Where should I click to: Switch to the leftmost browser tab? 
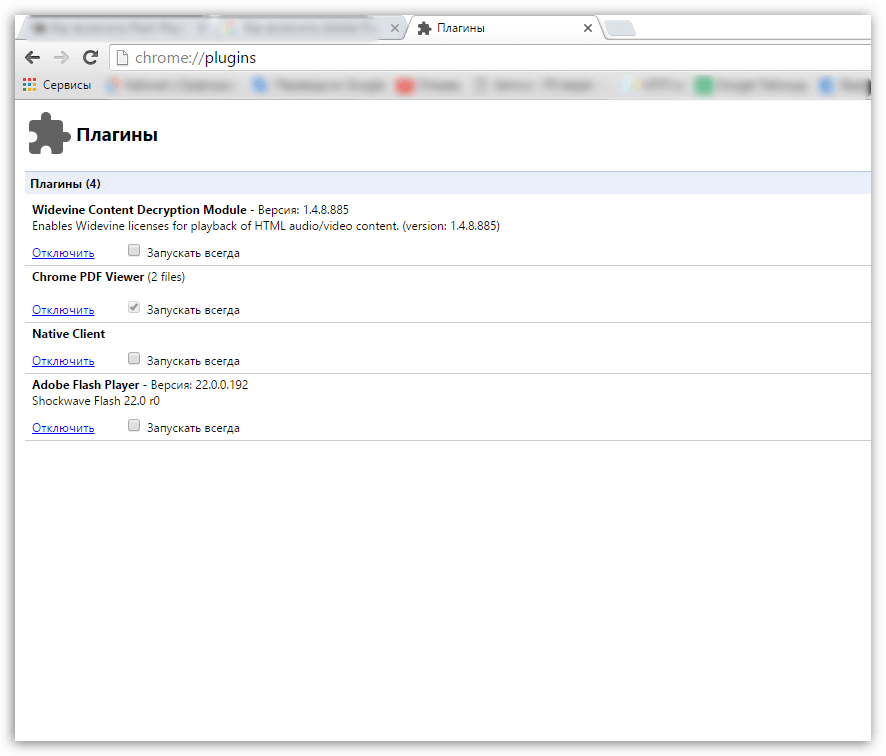pos(110,28)
